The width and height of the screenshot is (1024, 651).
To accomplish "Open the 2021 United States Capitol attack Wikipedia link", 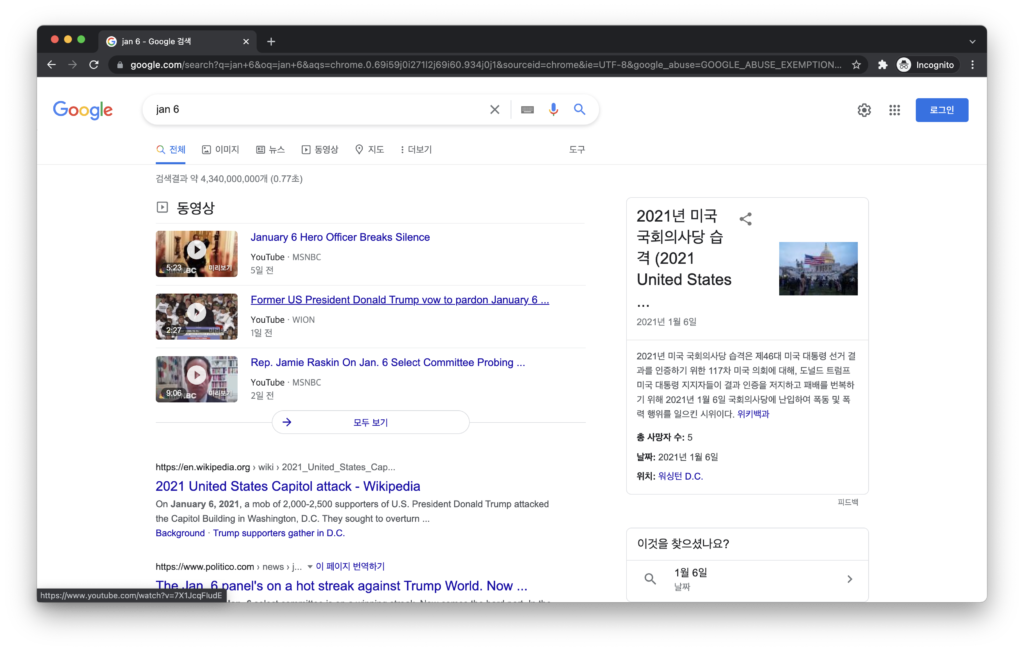I will [288, 486].
